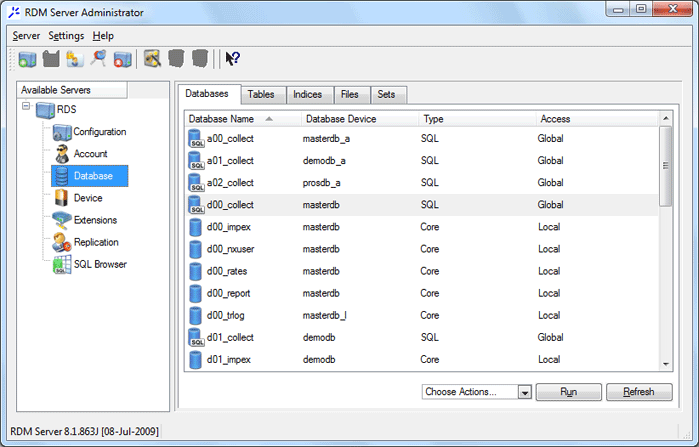Click the core database icon for d01_impex
699x447 pixels.
pos(195,360)
